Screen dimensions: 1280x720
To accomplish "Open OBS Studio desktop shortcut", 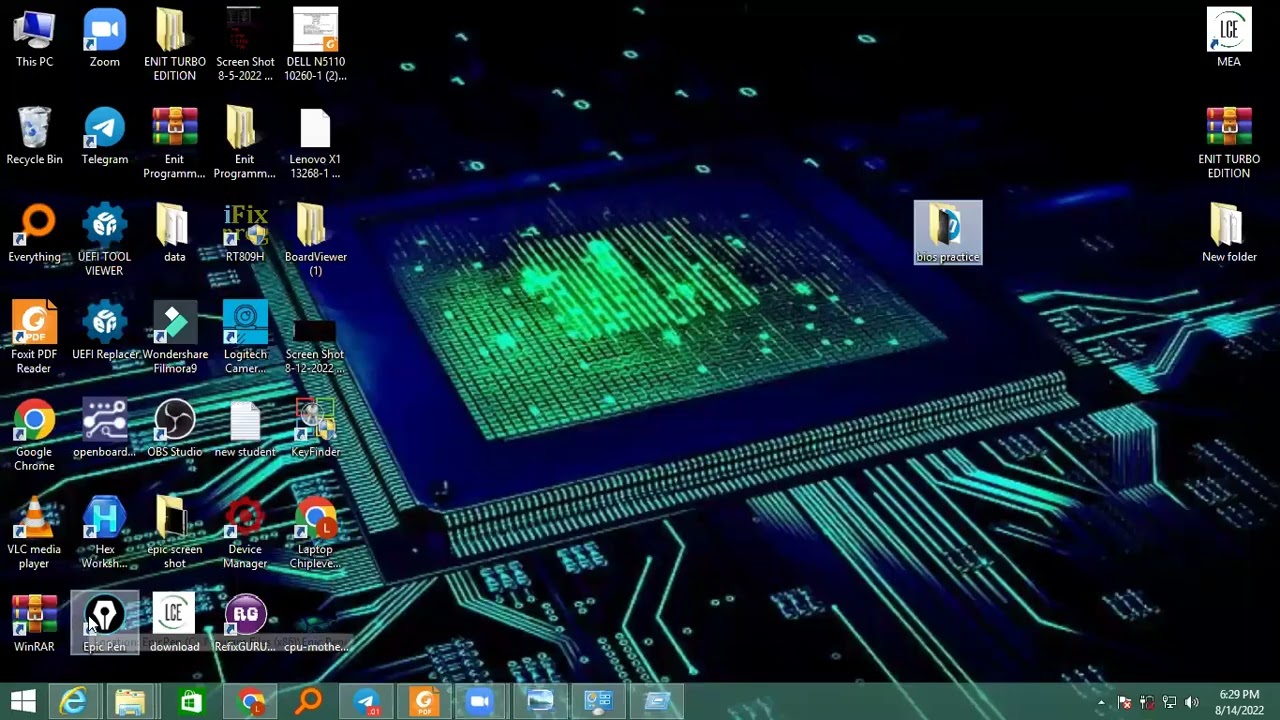I will (175, 429).
